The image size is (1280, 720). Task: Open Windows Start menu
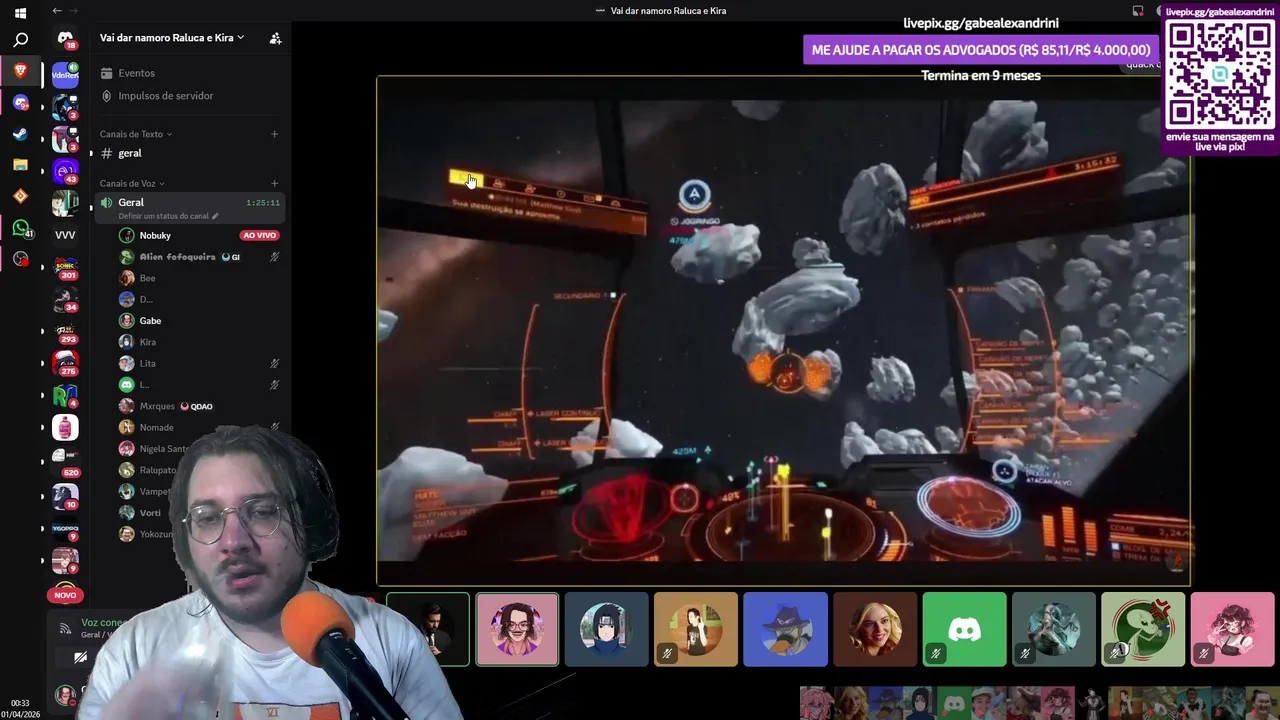pos(20,13)
